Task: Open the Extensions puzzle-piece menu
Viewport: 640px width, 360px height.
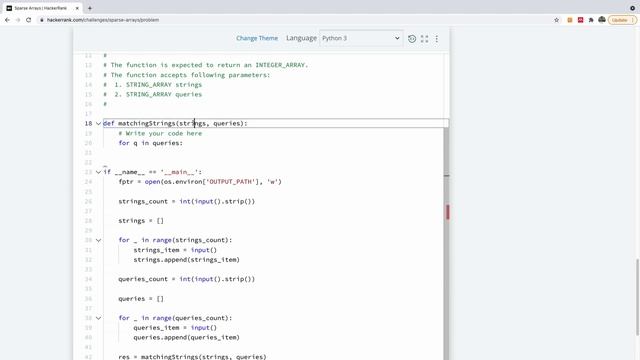Action: click(x=591, y=20)
